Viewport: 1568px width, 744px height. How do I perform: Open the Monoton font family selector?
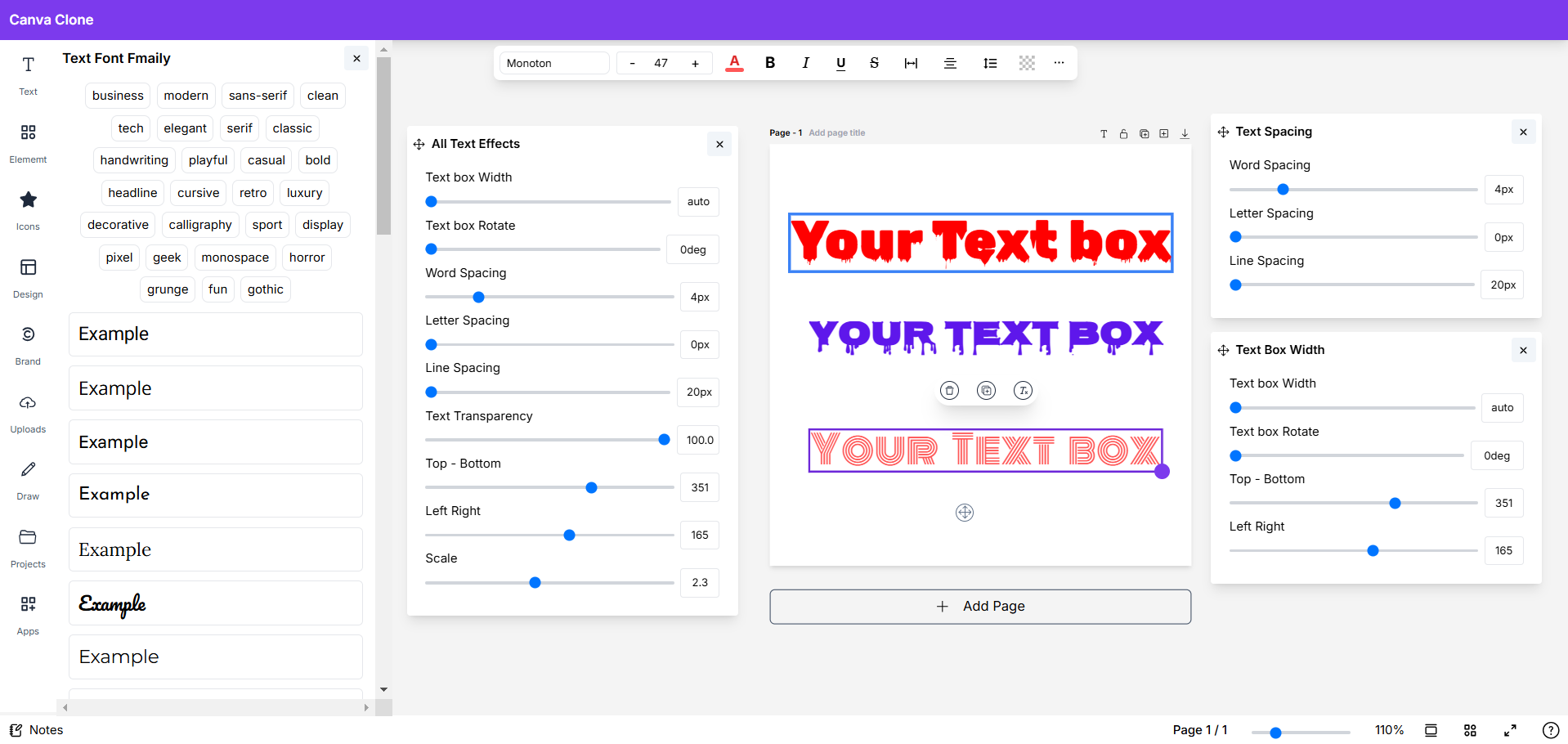click(554, 63)
